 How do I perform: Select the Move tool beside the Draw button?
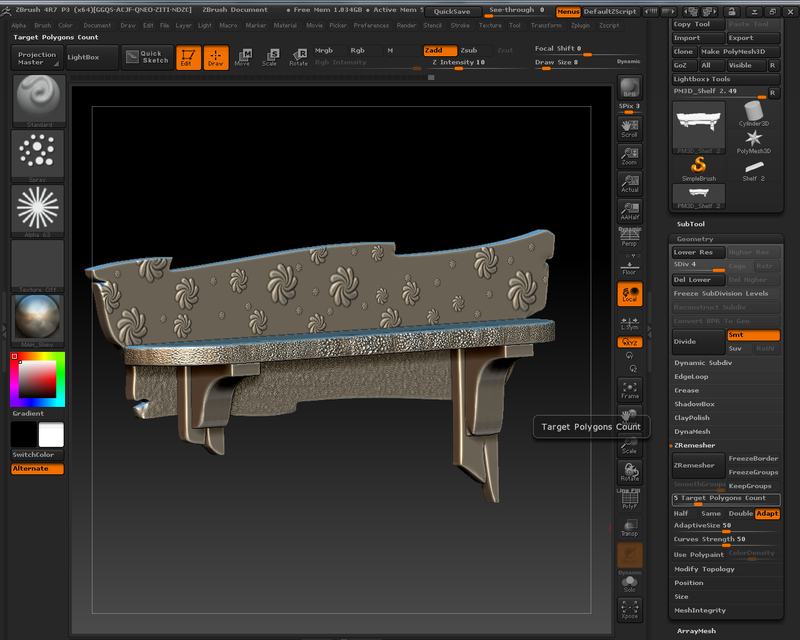[x=243, y=58]
